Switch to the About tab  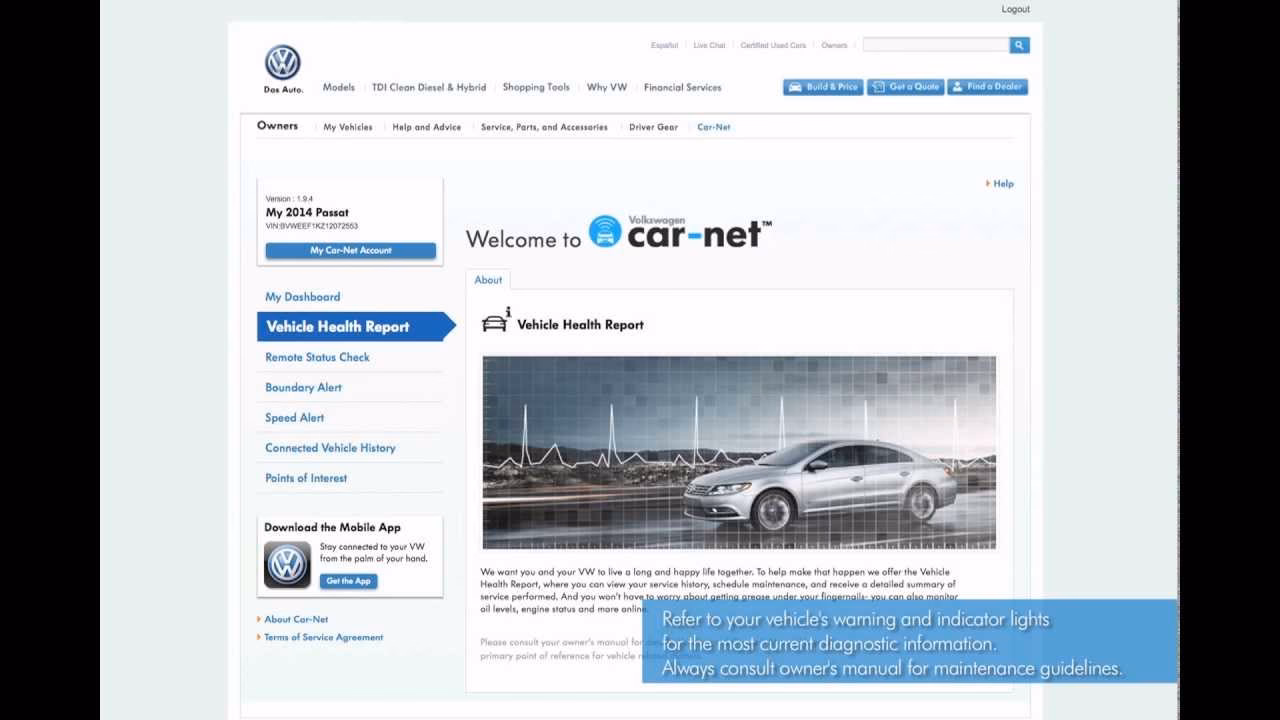(x=488, y=280)
